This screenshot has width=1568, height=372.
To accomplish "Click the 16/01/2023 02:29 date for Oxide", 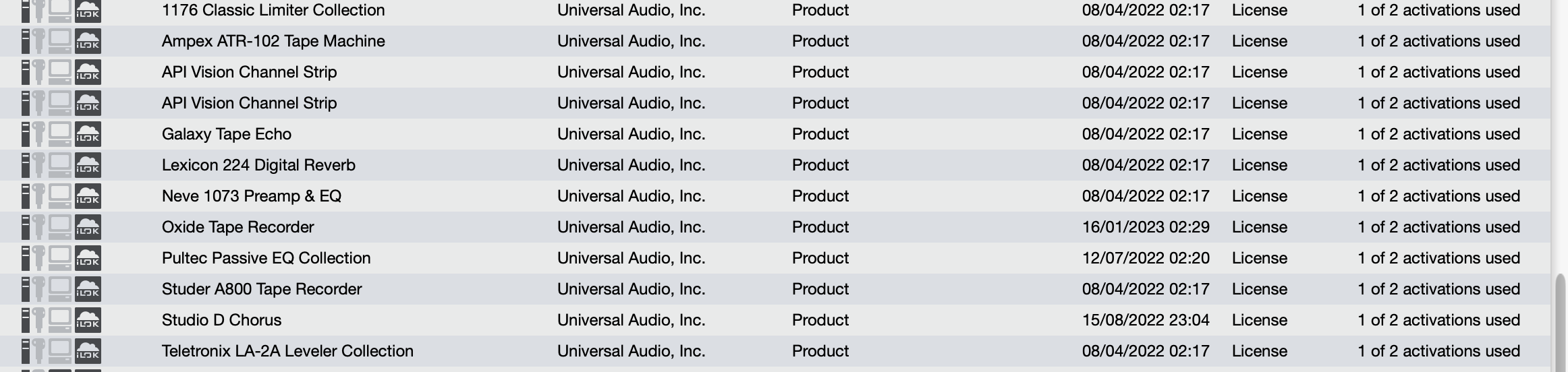I will (1146, 227).
